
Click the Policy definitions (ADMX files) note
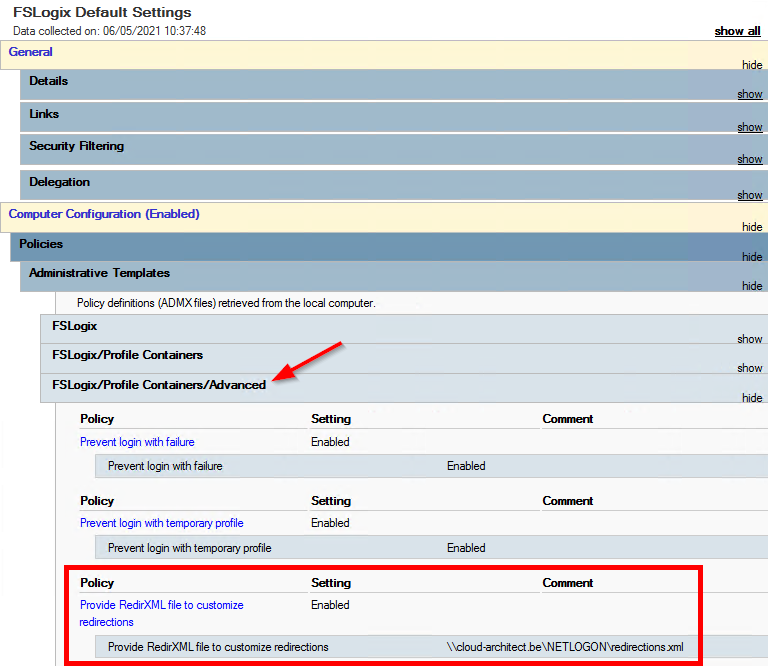[226, 302]
